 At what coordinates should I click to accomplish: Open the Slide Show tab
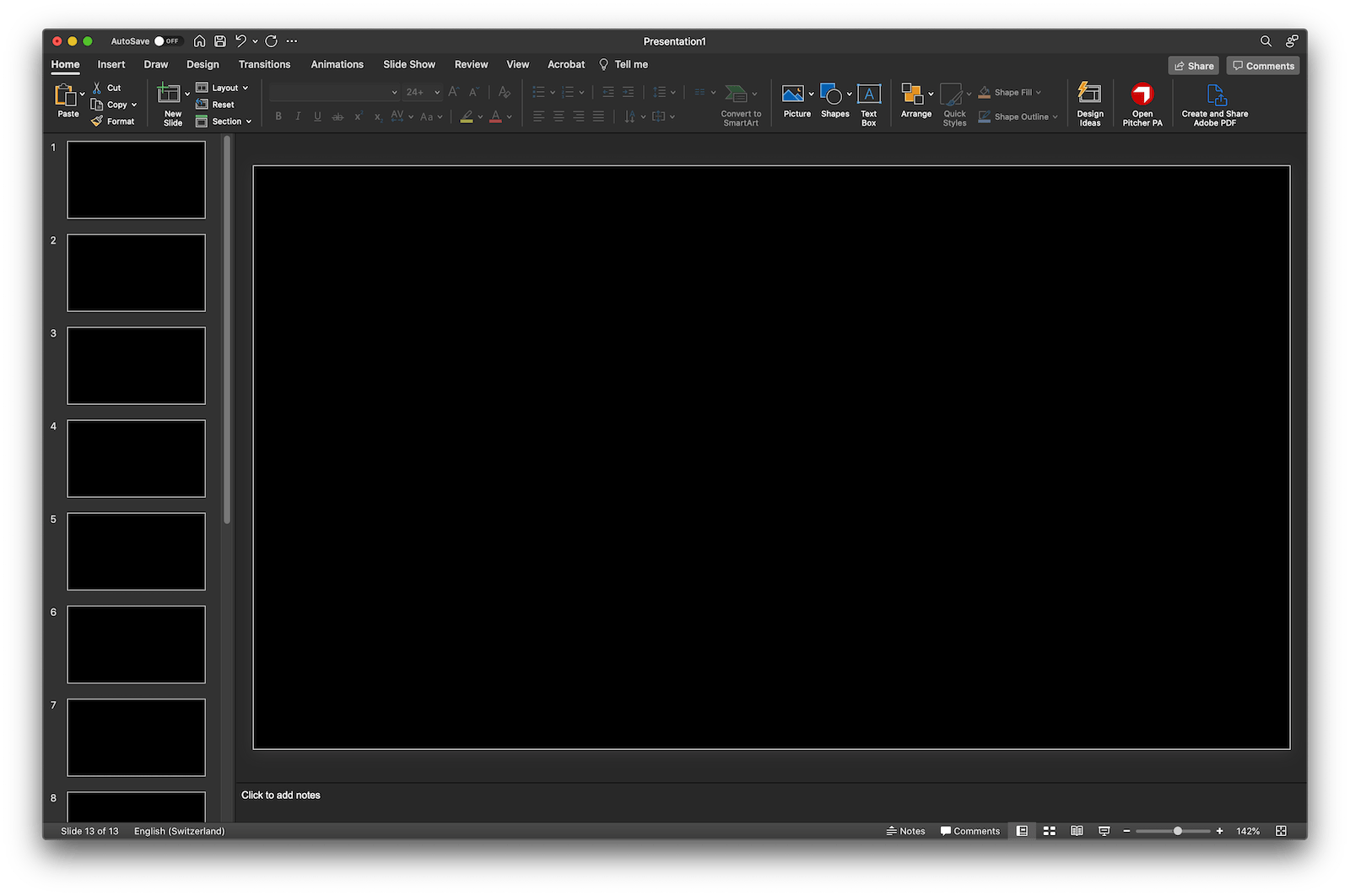pyautogui.click(x=408, y=64)
